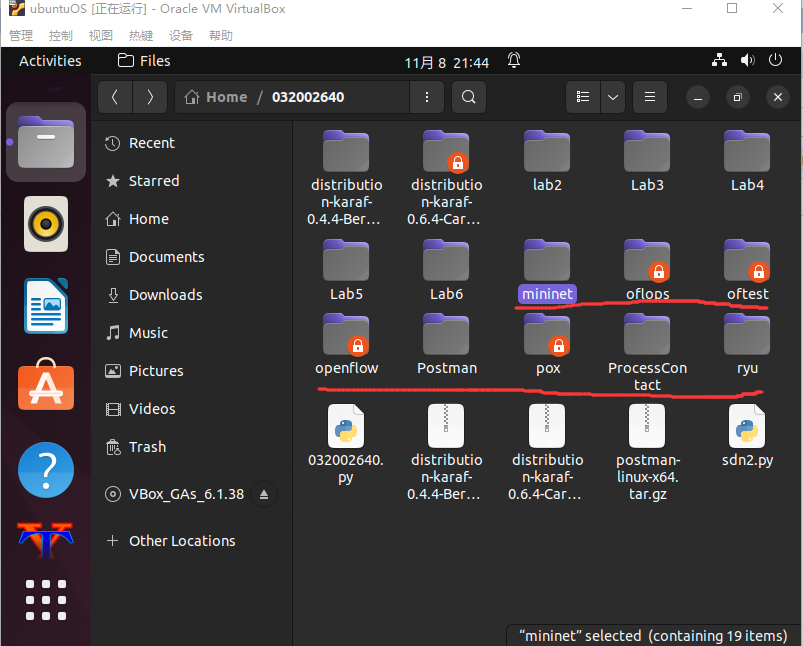Click the notification bell icon

tap(514, 60)
